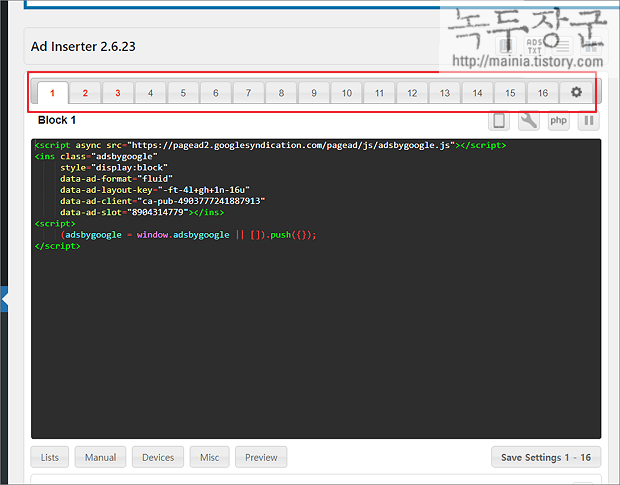Click the data-ad-client code line
Viewport: 620px width, 485px height.
(163, 201)
